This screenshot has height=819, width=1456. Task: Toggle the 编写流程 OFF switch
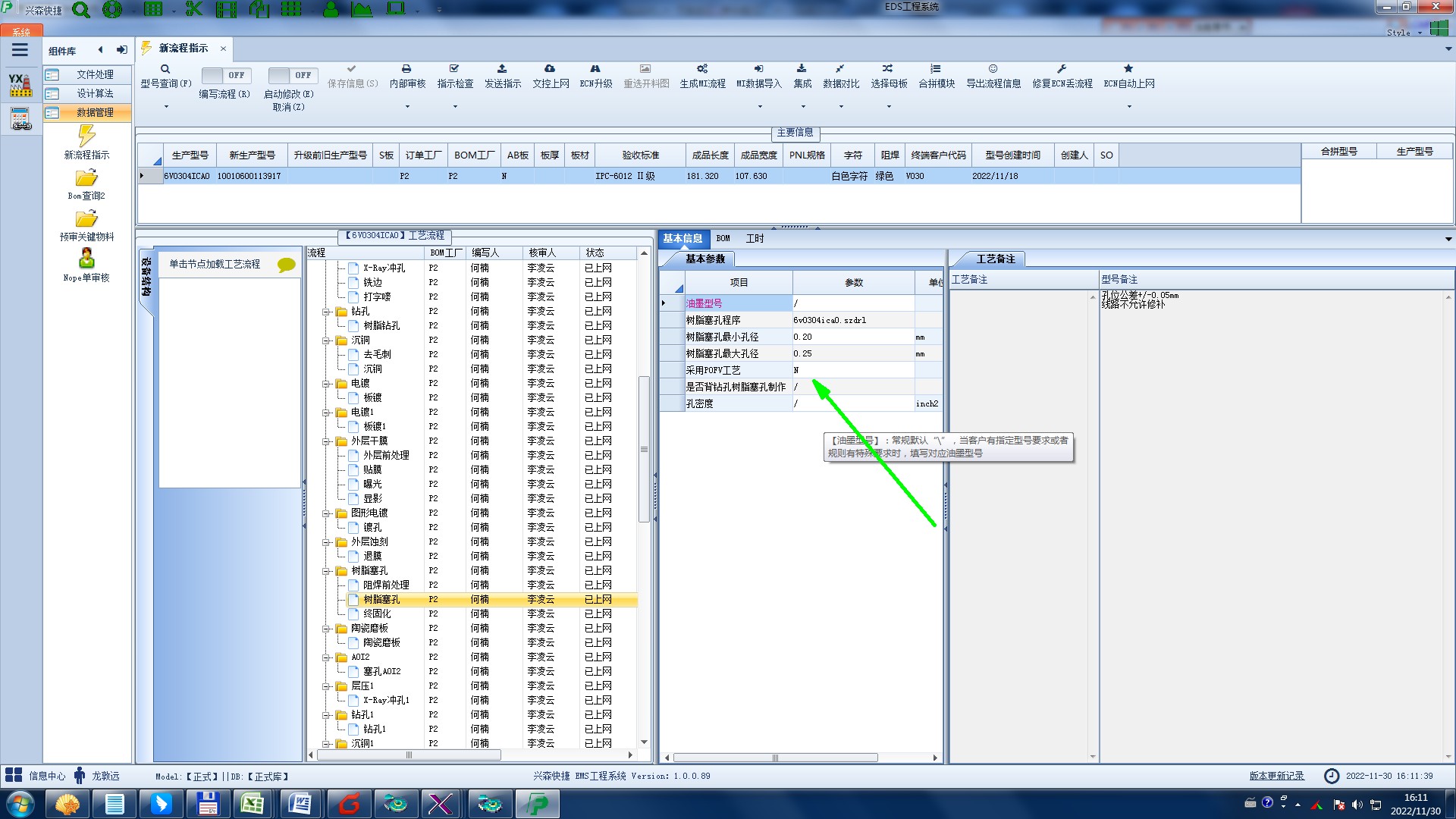tap(225, 75)
